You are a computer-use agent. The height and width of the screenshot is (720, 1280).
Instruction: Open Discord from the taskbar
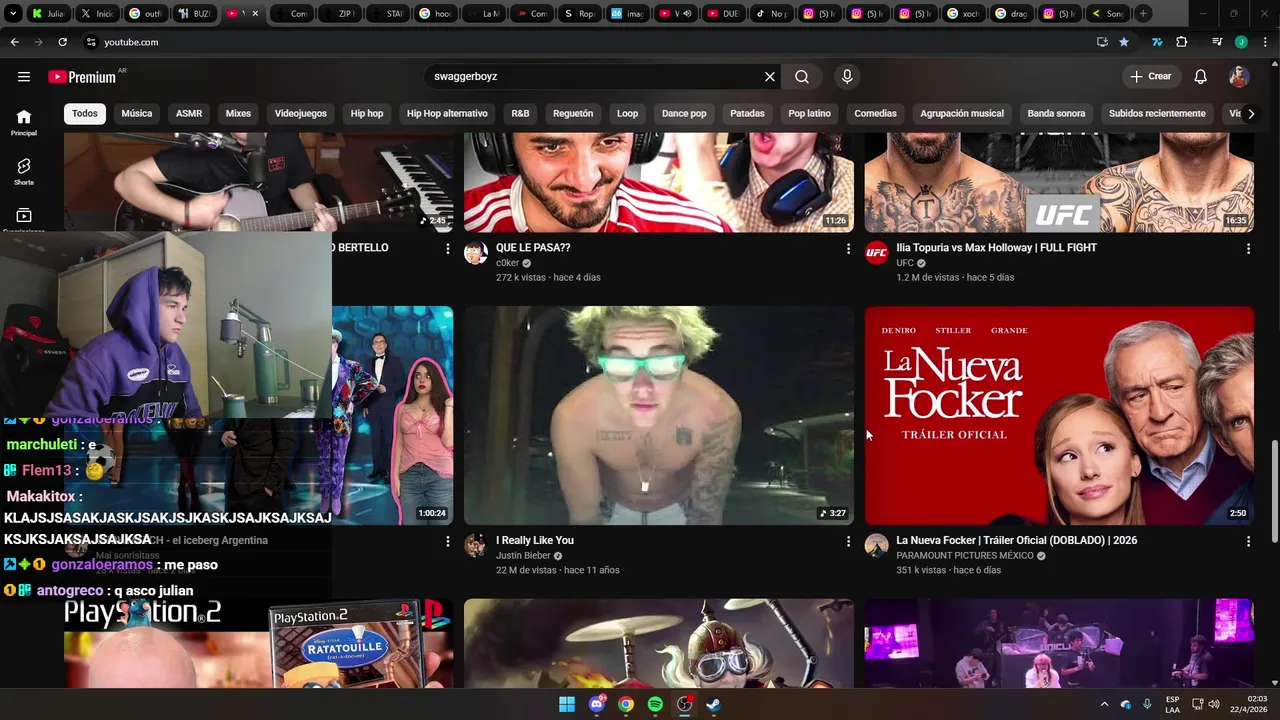click(x=597, y=704)
